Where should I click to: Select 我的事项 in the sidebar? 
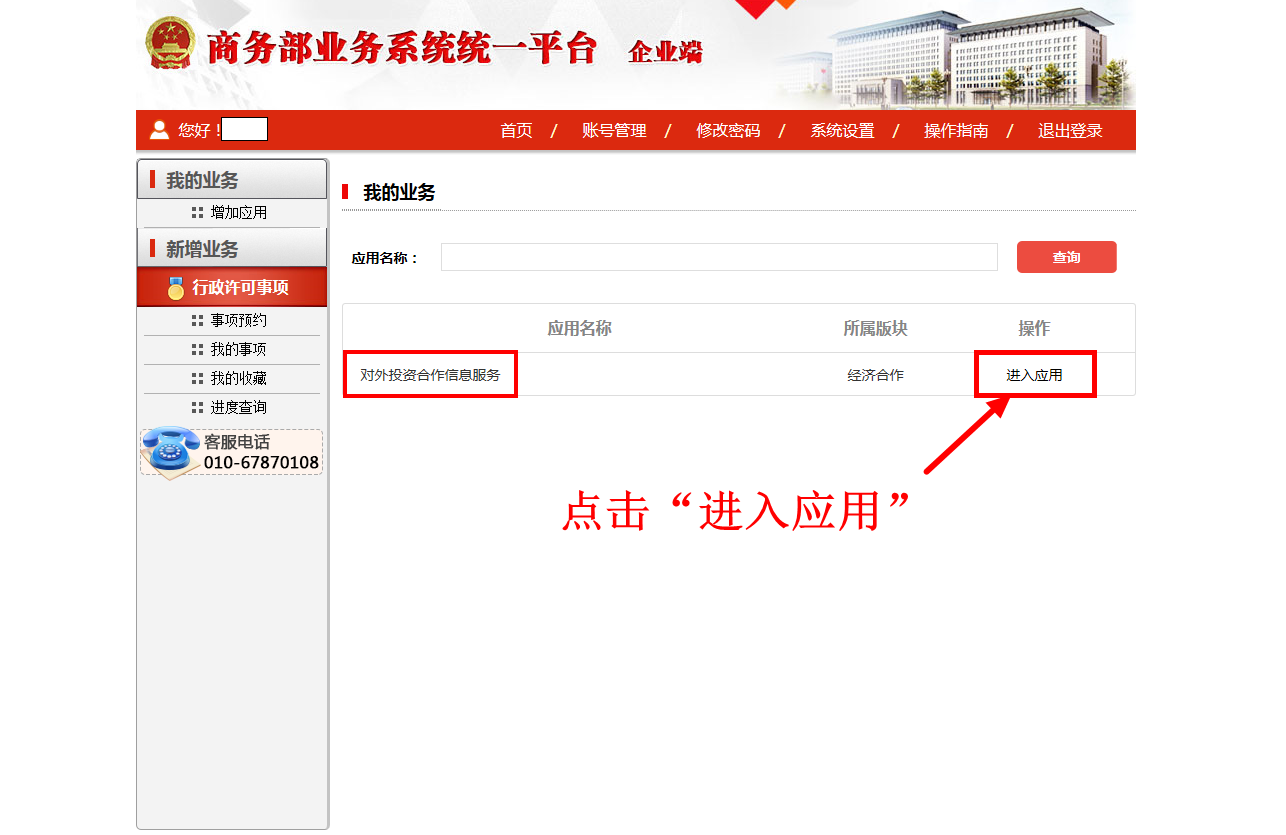(x=238, y=350)
